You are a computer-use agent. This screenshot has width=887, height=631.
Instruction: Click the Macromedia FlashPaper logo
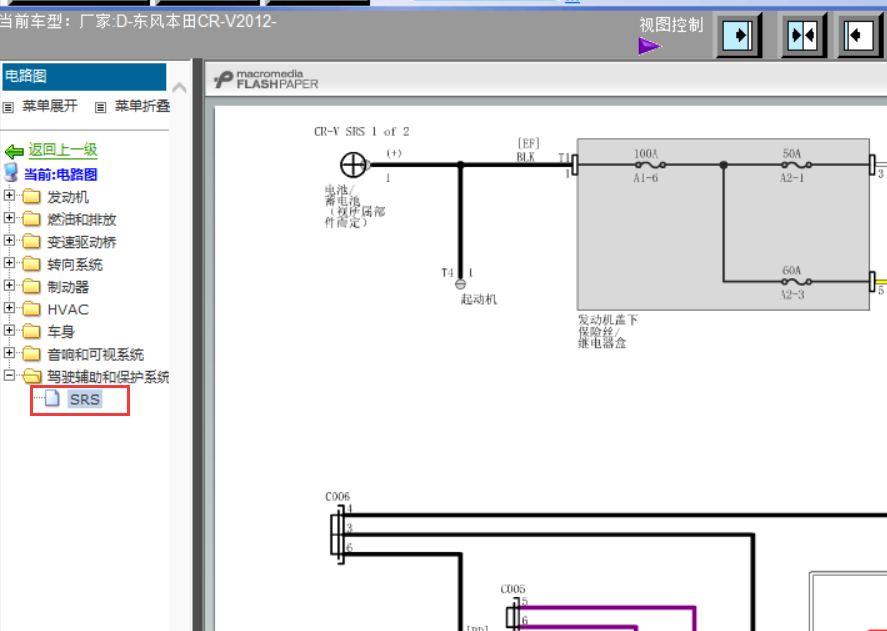tap(266, 80)
